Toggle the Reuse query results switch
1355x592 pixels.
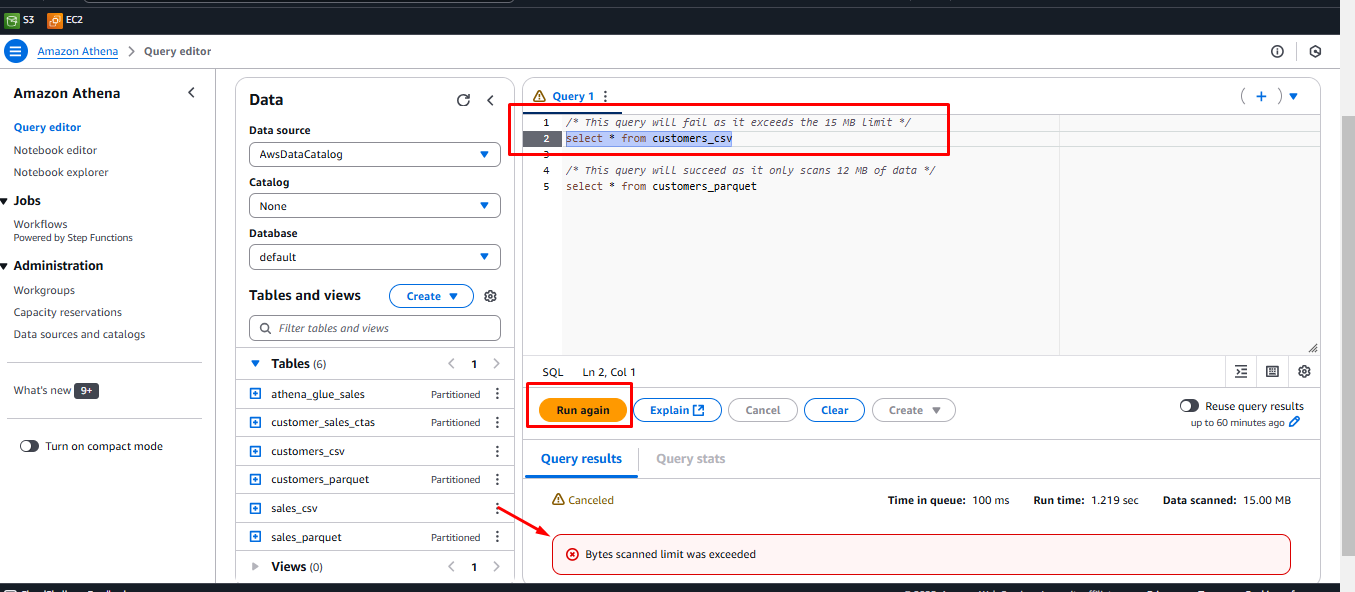[1189, 406]
